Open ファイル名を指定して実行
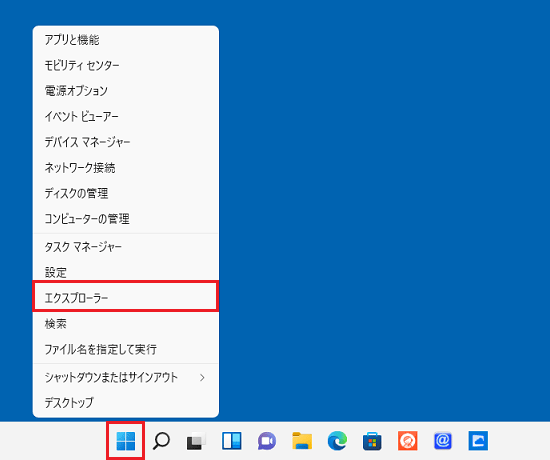The height and width of the screenshot is (460, 550). point(126,349)
